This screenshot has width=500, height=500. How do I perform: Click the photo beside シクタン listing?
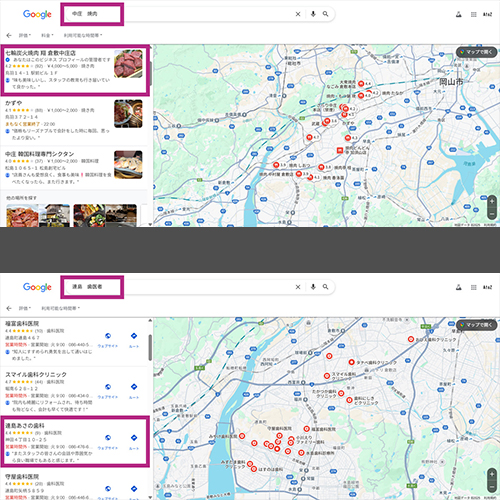click(128, 165)
